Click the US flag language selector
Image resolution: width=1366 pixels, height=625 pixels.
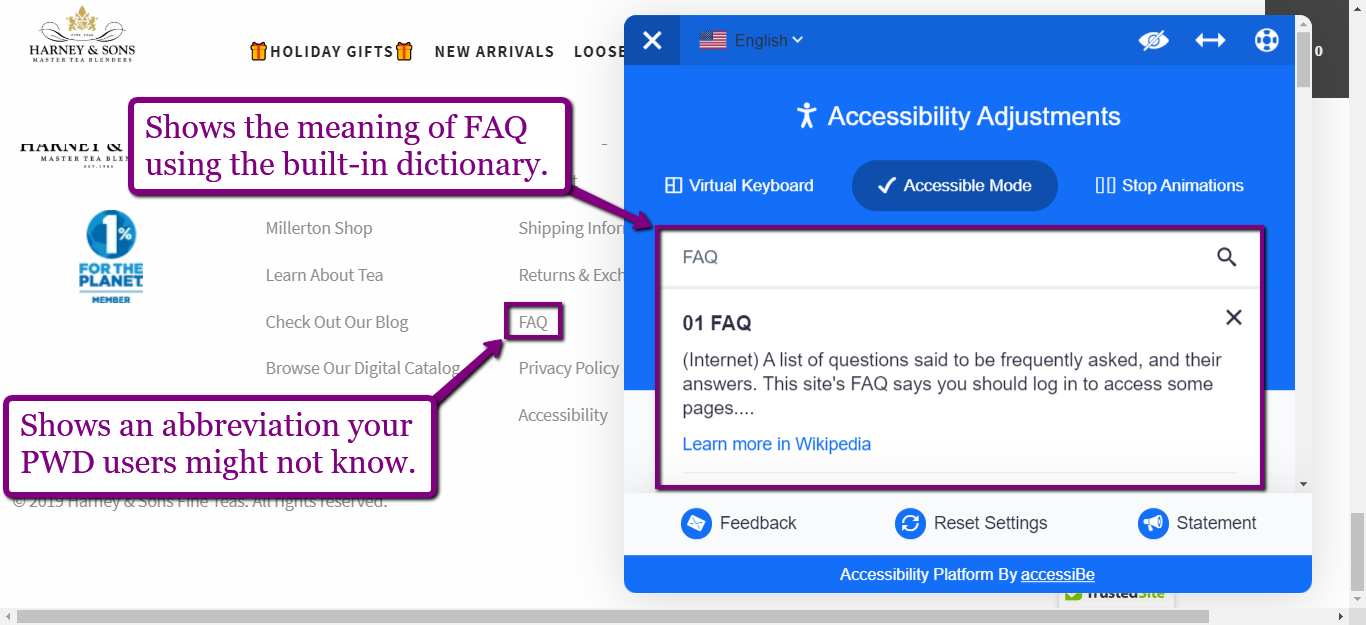click(x=713, y=41)
